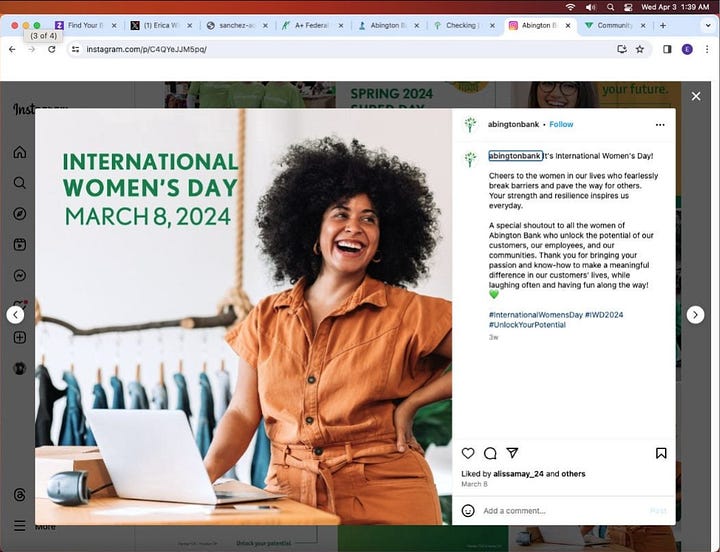The image size is (720, 552).
Task: Open profile avatar in sidebar
Action: click(x=20, y=368)
